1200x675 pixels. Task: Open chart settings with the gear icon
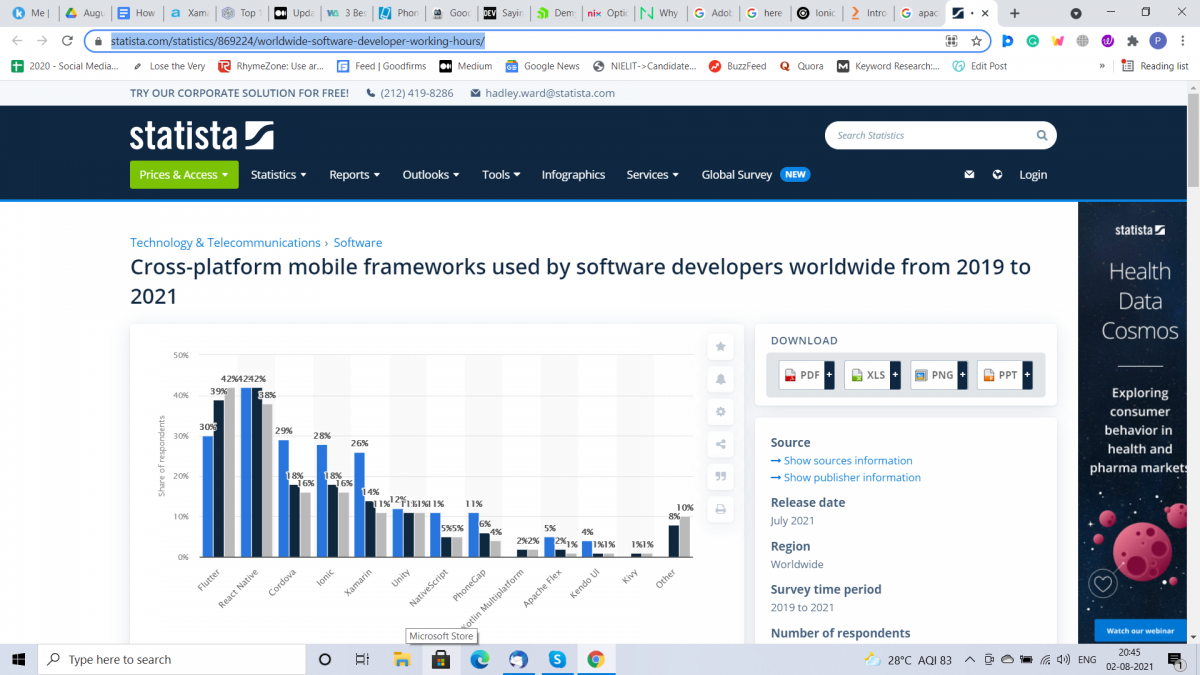pos(720,411)
